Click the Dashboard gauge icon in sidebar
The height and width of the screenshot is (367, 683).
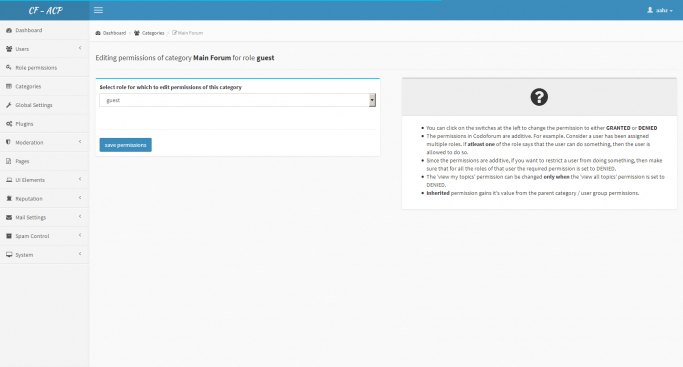coord(9,30)
